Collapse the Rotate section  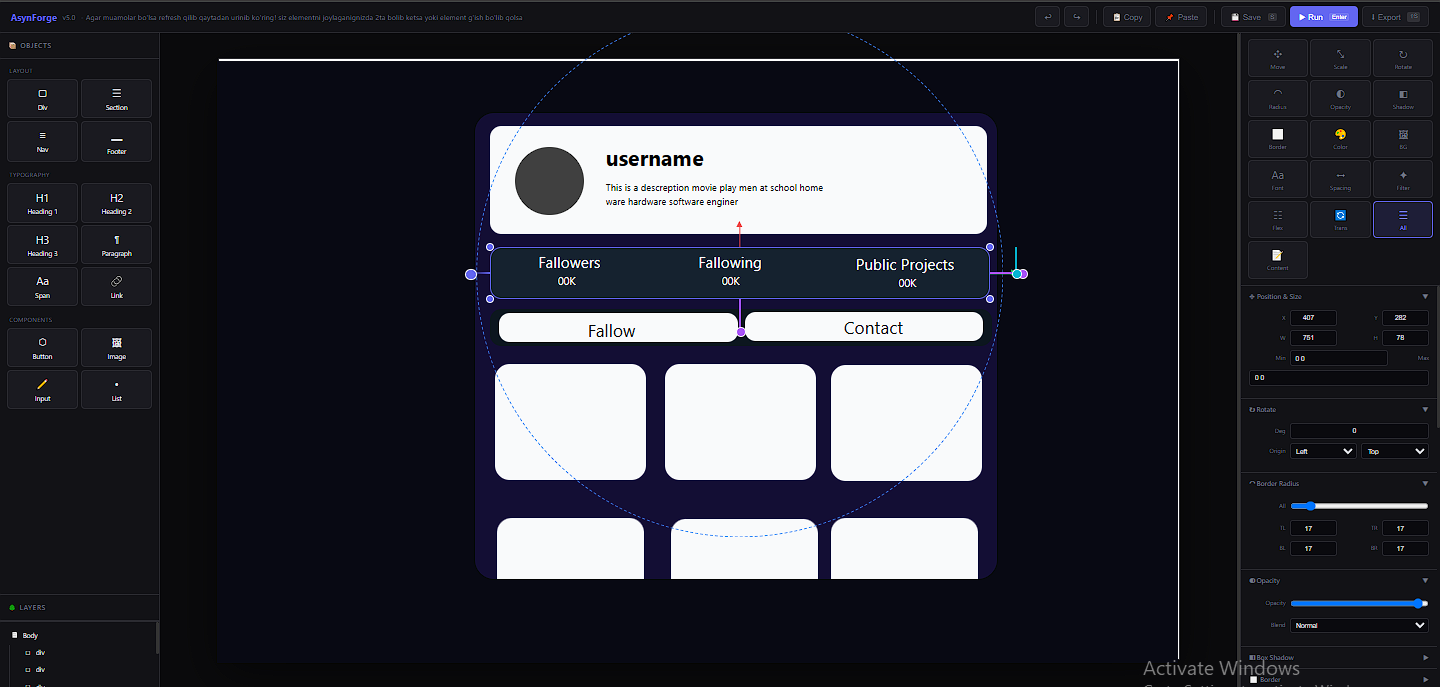[x=1425, y=409]
